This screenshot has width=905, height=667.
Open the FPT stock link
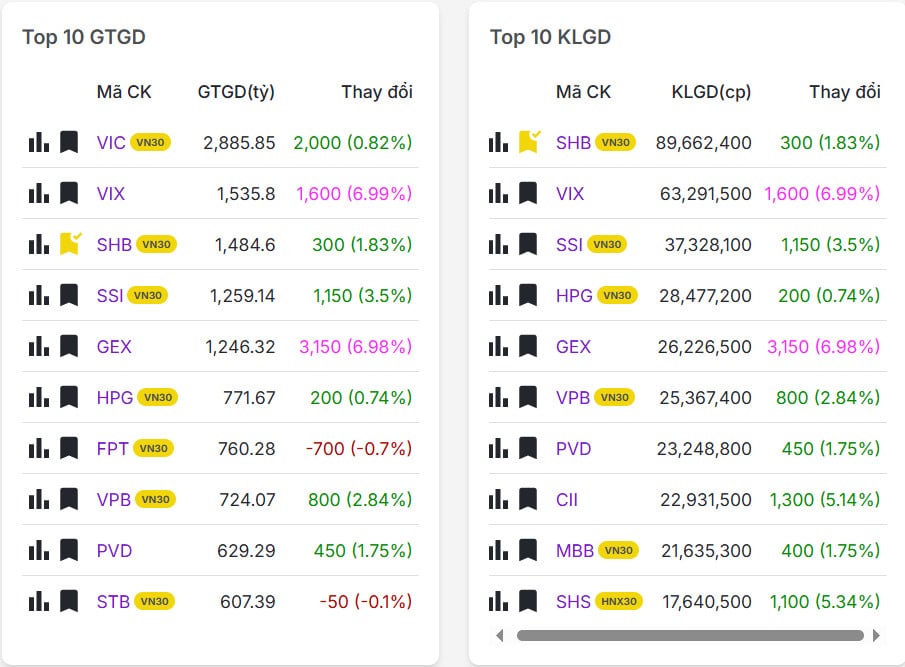112,448
